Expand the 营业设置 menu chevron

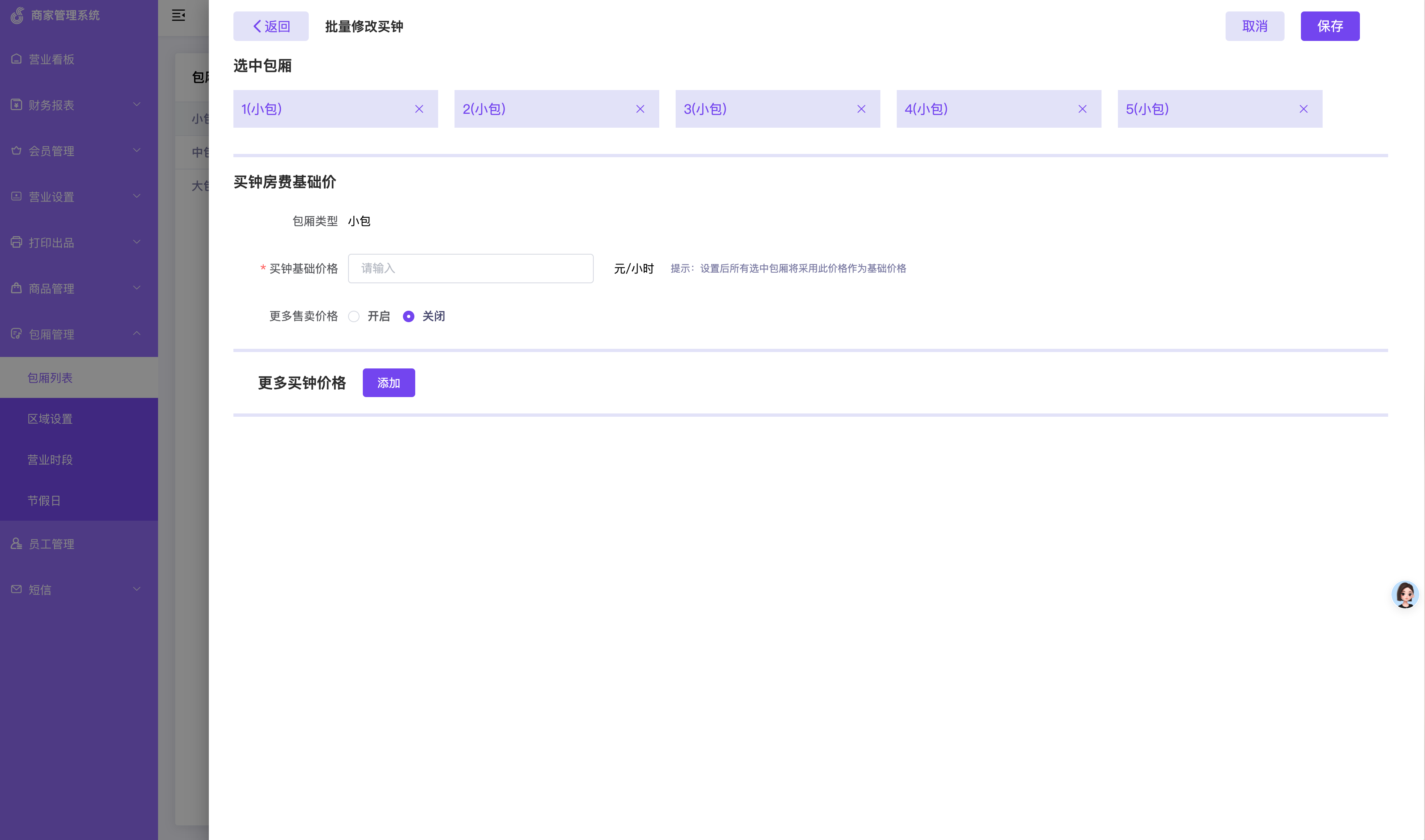[136, 196]
